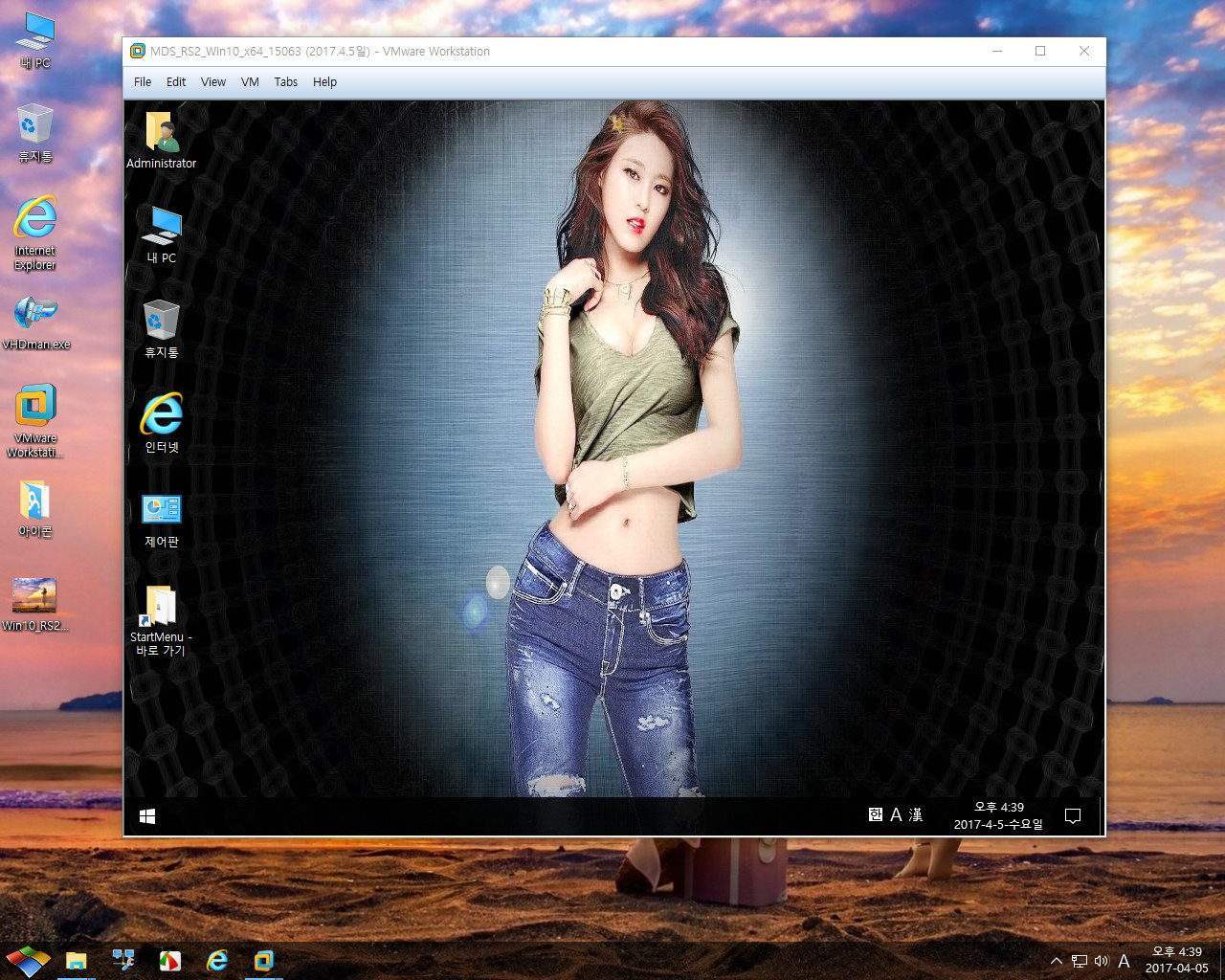Select the 휴지통 recycle bin inside the VM
1225x980 pixels.
click(x=161, y=329)
